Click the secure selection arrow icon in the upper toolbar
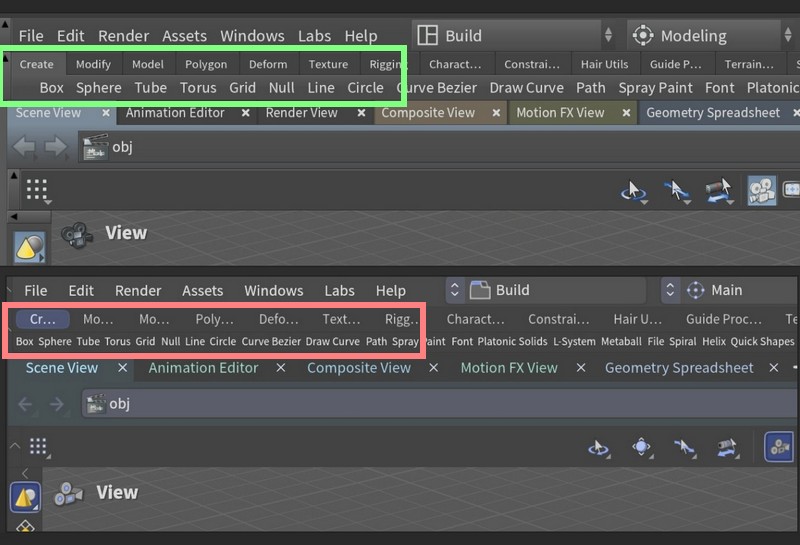Screen dimensions: 800x545 [677, 191]
